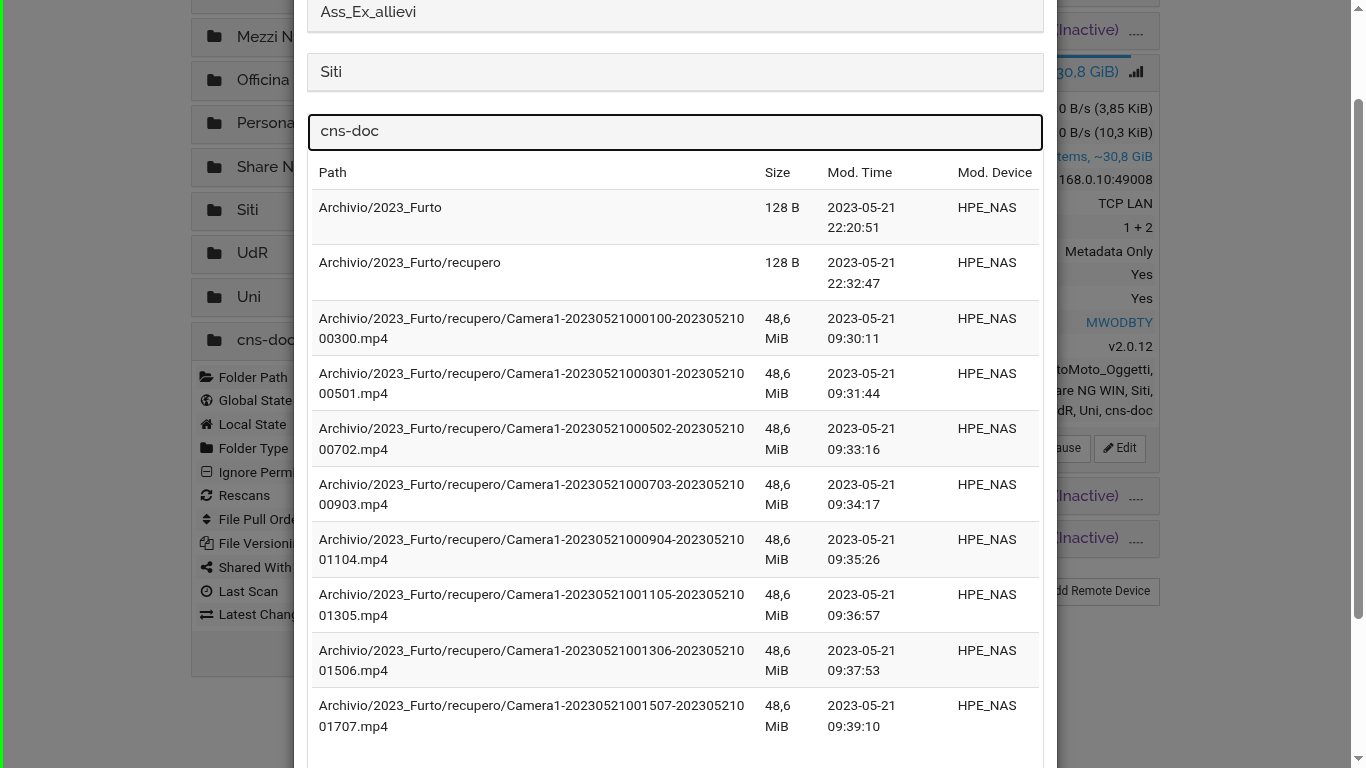Collapse the cns-doc accordion panel
This screenshot has height=768, width=1366.
pyautogui.click(x=674, y=132)
